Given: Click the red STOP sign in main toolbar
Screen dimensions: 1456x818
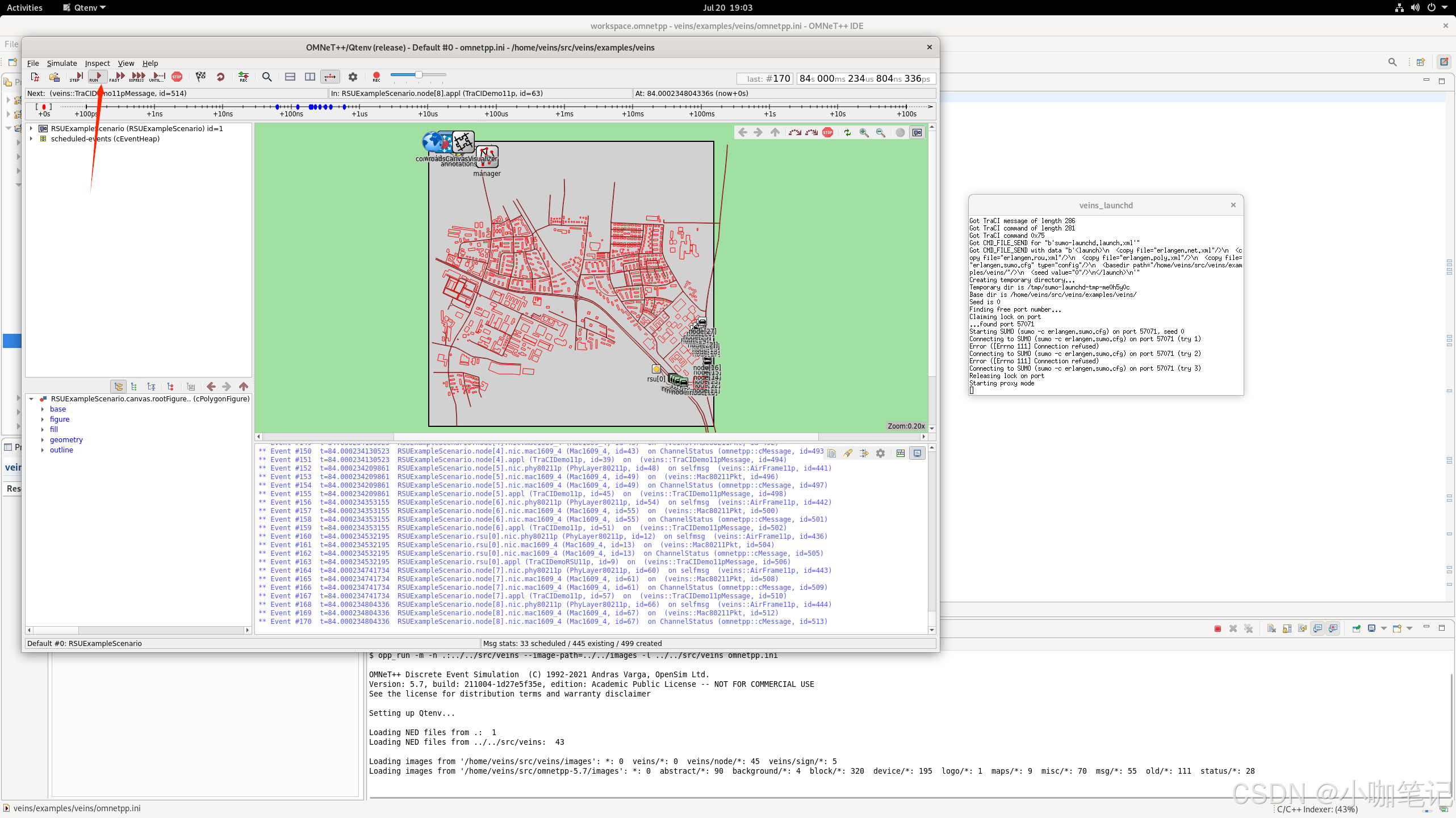Looking at the screenshot, I should [x=177, y=77].
